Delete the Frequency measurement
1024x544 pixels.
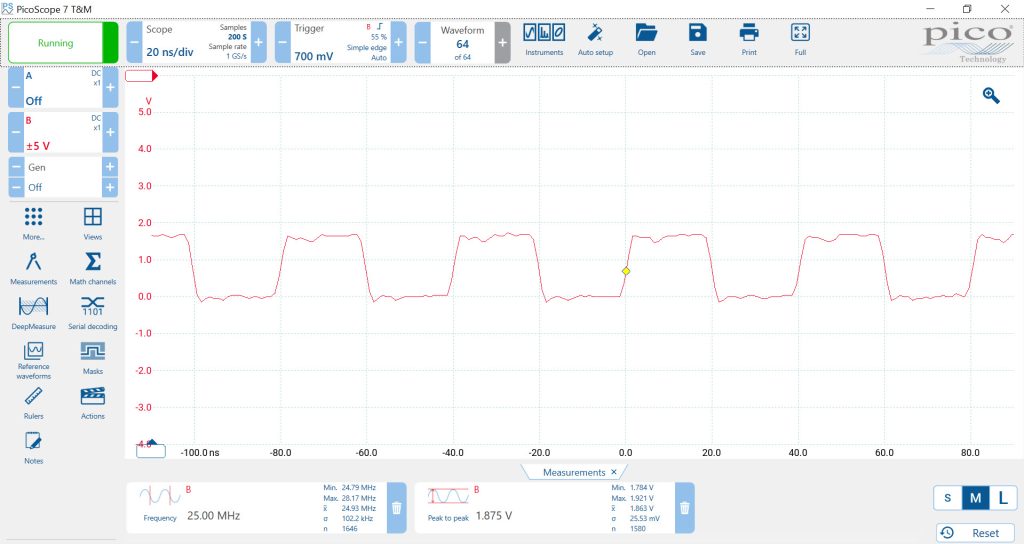pos(397,507)
